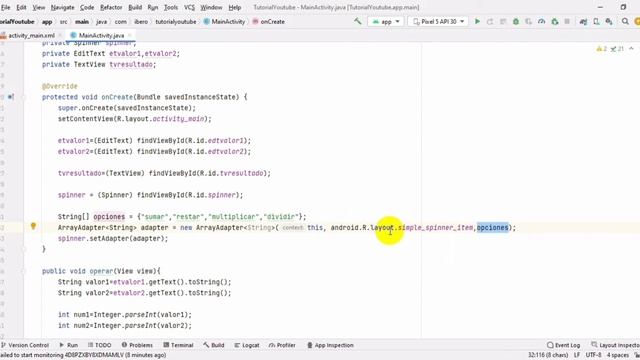Viewport: 640px width, 360px height.
Task: Click the operar method name
Action: (x=101, y=271)
